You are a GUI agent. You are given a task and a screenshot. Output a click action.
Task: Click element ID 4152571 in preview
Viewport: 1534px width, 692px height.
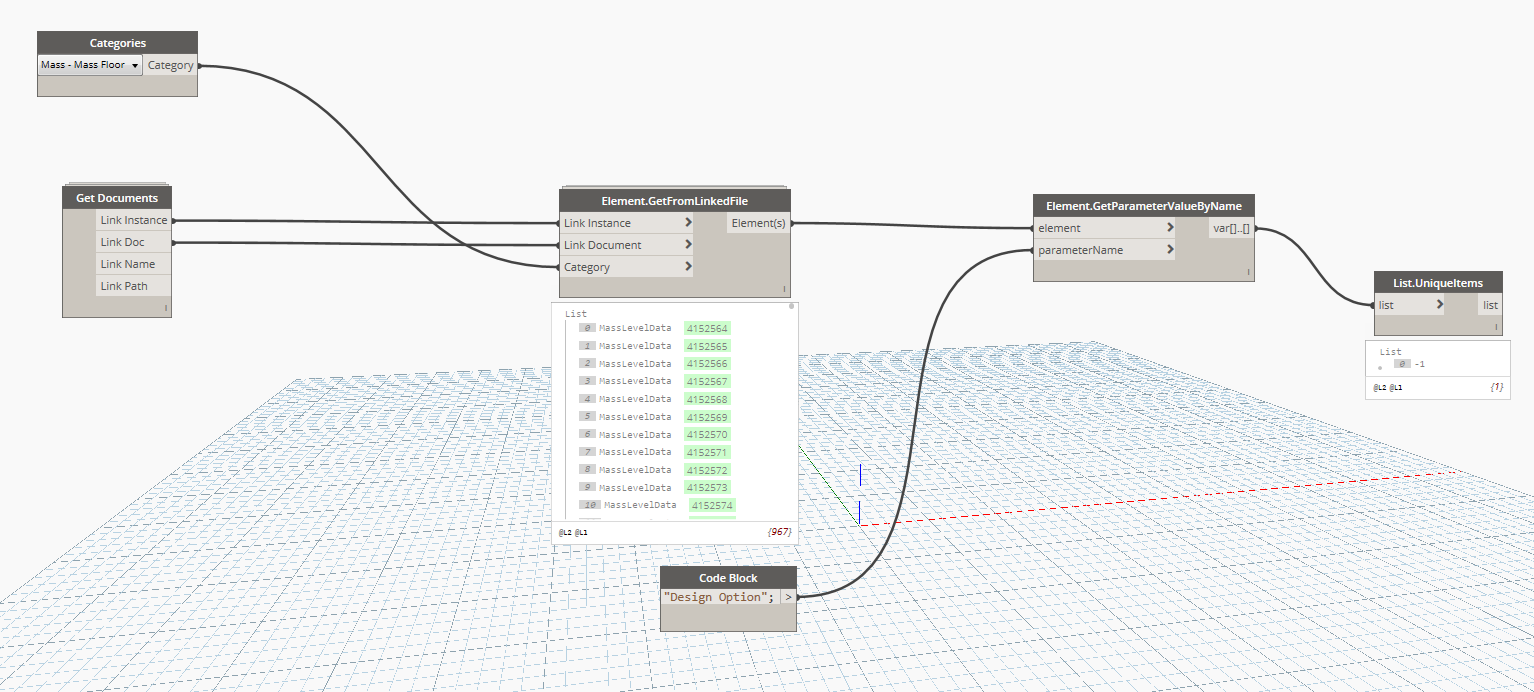coord(707,452)
